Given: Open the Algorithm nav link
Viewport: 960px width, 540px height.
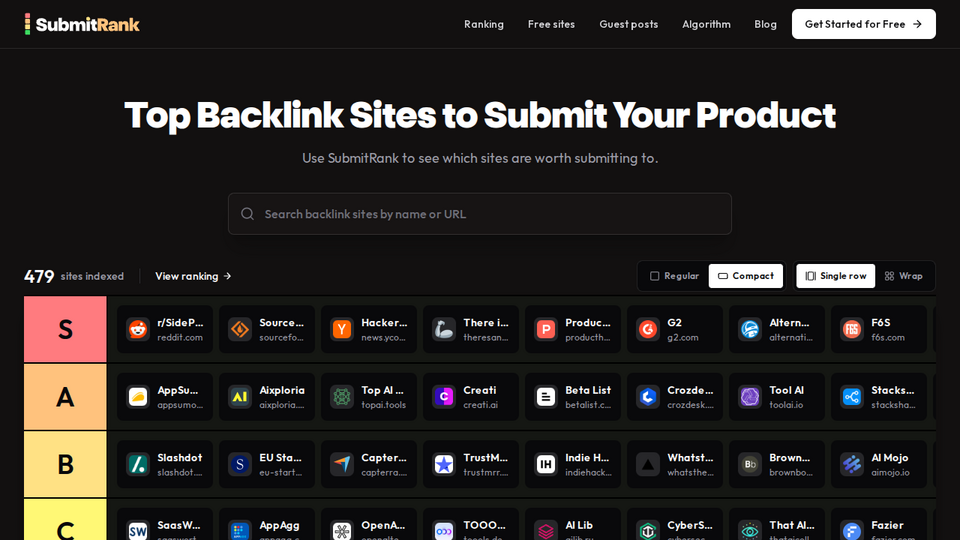Looking at the screenshot, I should (707, 24).
